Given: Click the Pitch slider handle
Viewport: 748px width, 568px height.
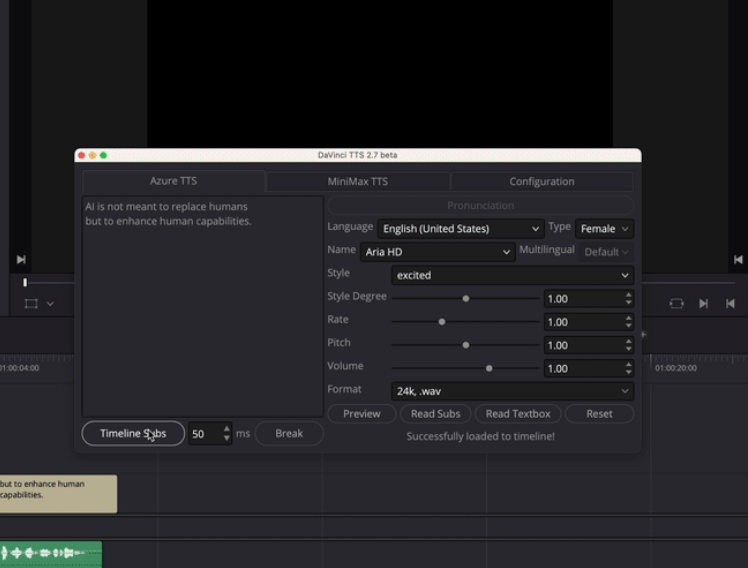Looking at the screenshot, I should point(466,345).
